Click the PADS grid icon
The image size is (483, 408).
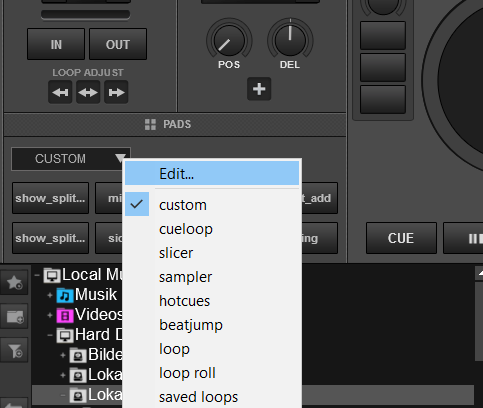[150, 124]
